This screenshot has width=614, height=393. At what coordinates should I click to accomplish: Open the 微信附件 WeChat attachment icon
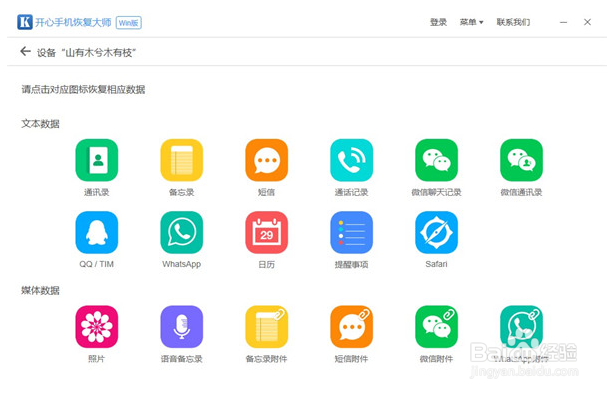click(436, 327)
